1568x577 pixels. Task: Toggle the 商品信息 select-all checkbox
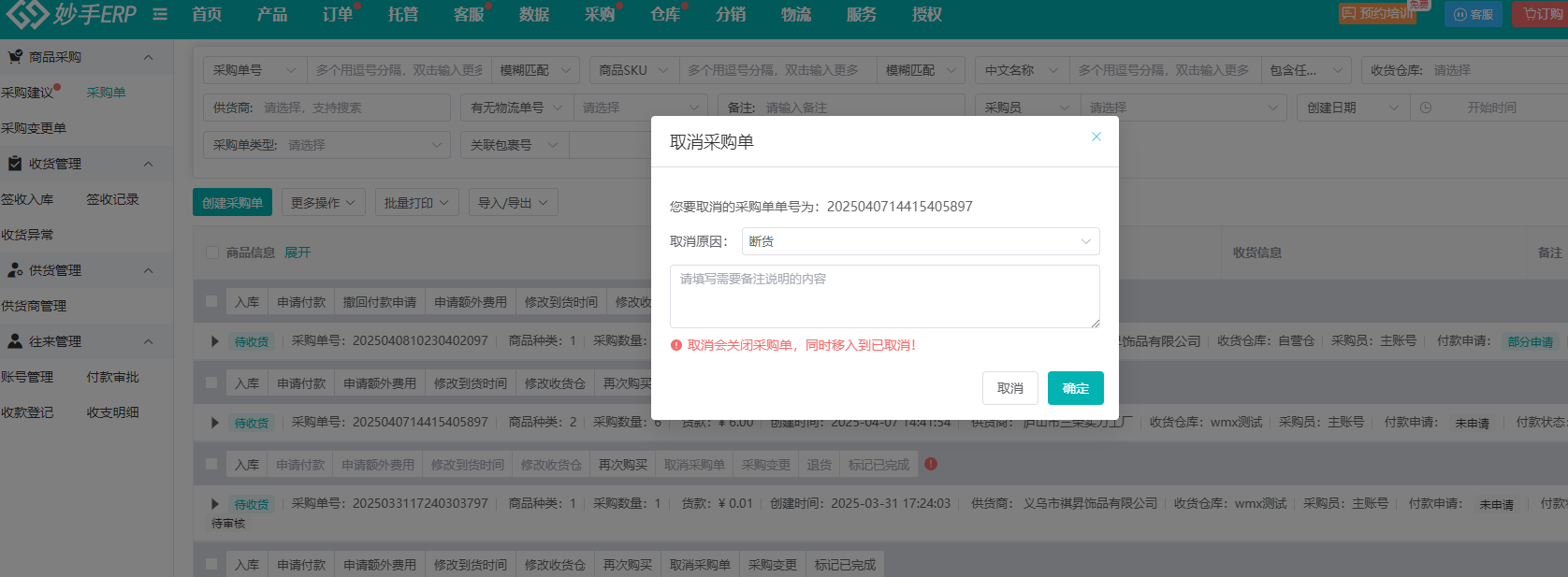click(x=211, y=252)
